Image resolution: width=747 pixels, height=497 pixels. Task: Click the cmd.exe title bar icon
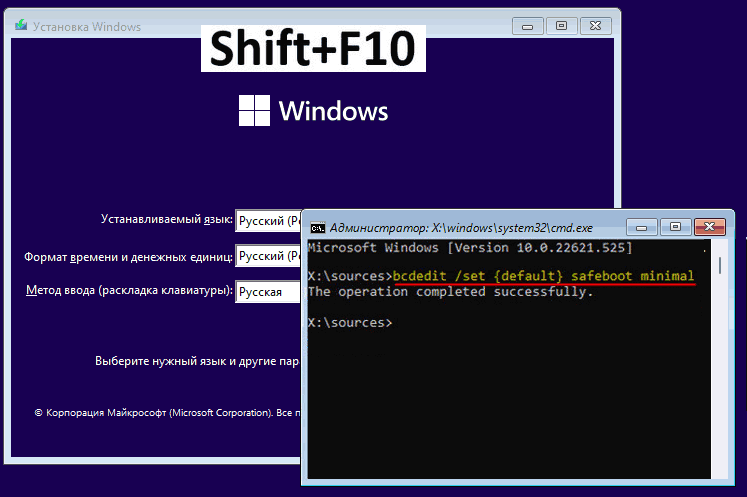pos(318,228)
